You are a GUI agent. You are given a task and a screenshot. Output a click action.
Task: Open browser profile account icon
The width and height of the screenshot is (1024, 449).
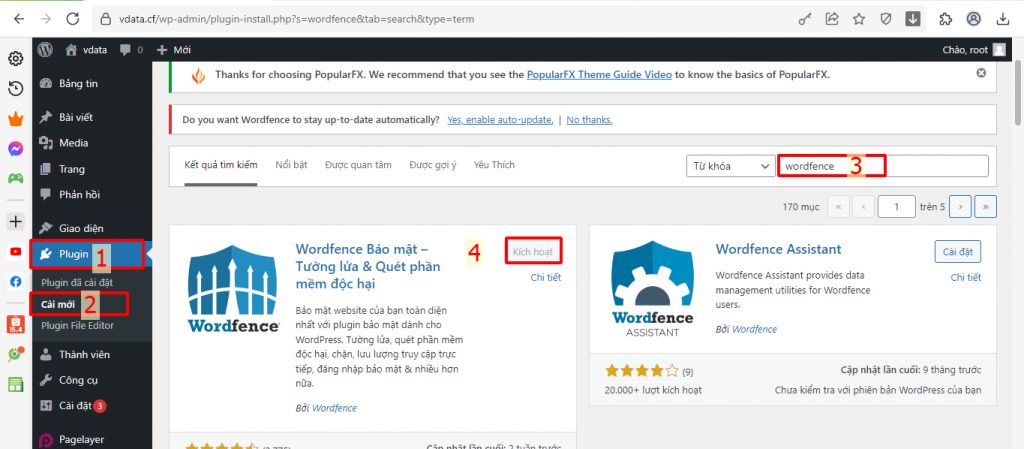pos(974,19)
